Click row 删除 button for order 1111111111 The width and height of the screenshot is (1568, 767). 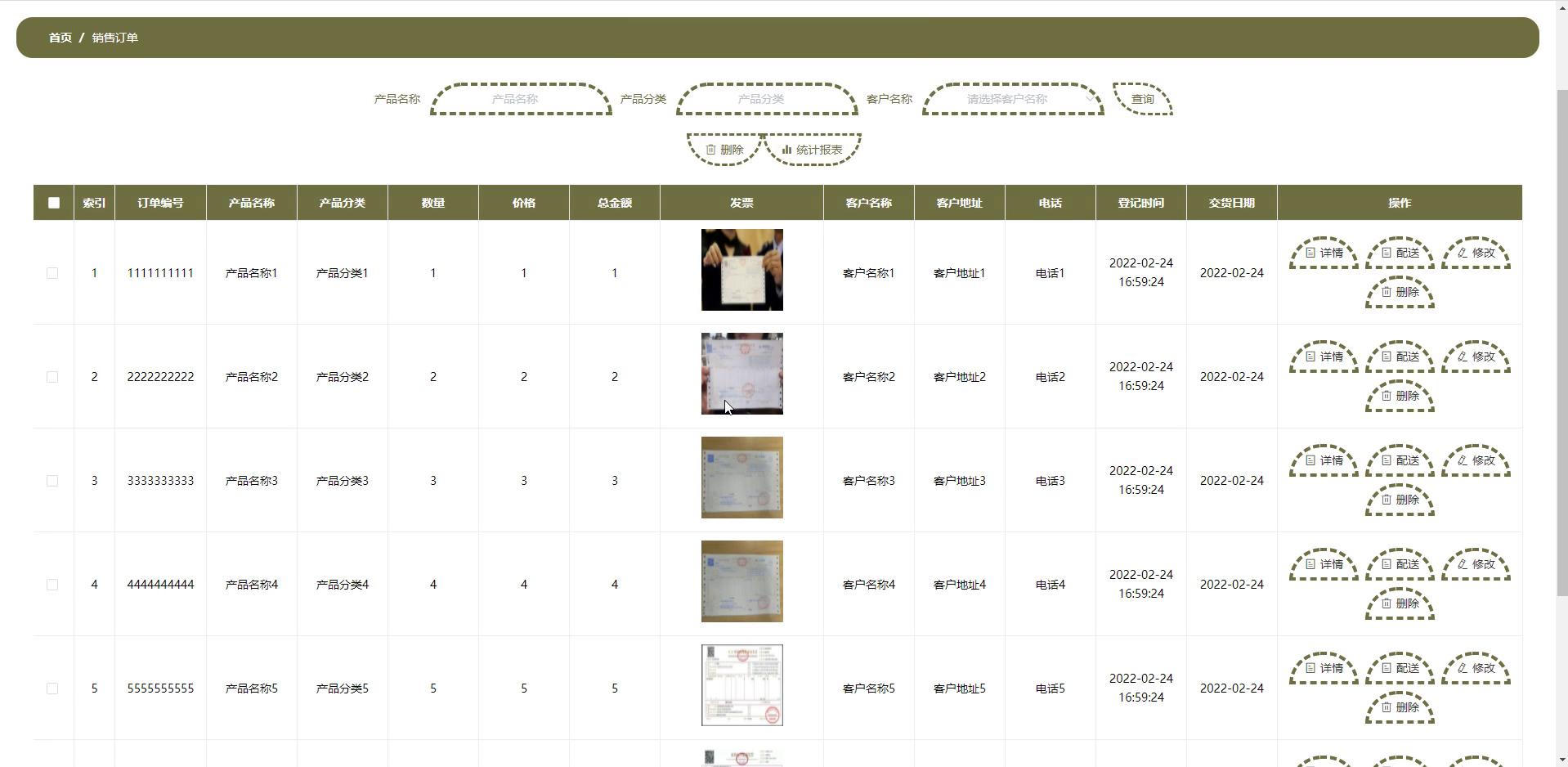(1400, 292)
